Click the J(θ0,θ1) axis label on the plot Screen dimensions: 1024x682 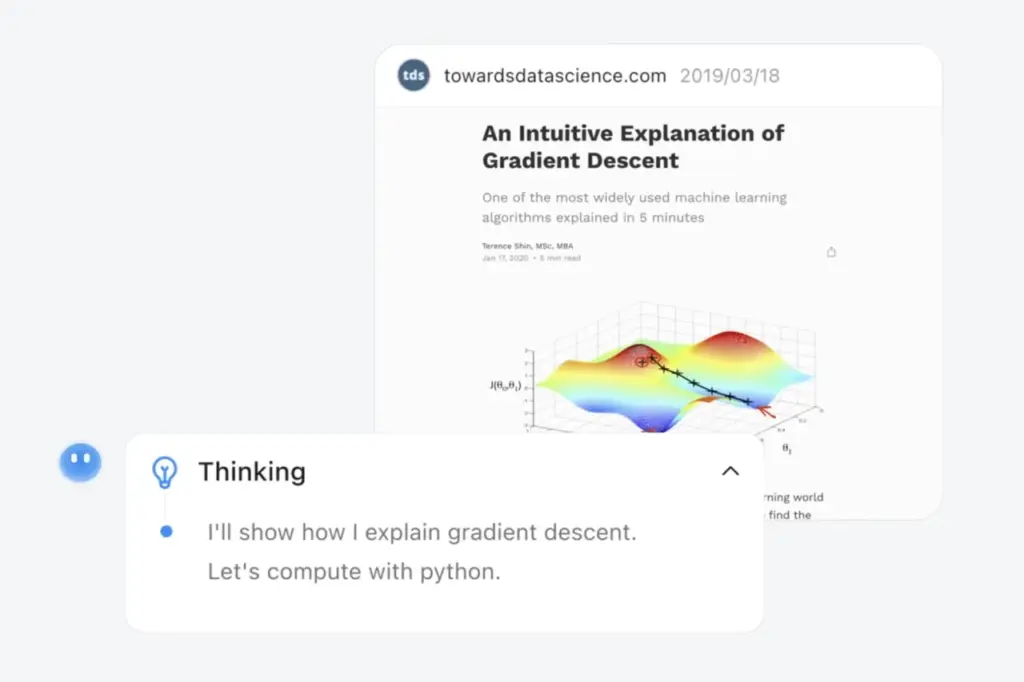504,385
